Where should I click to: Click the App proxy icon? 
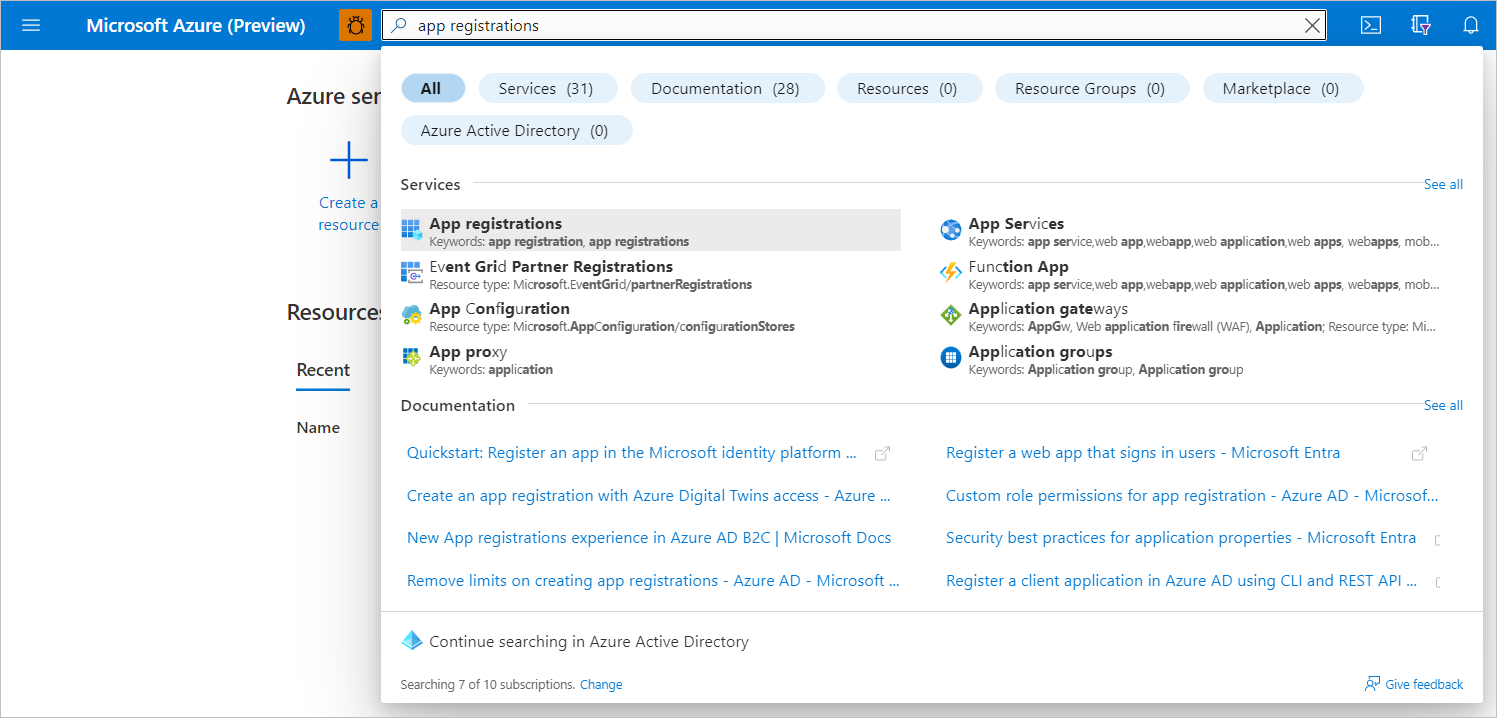click(x=412, y=358)
